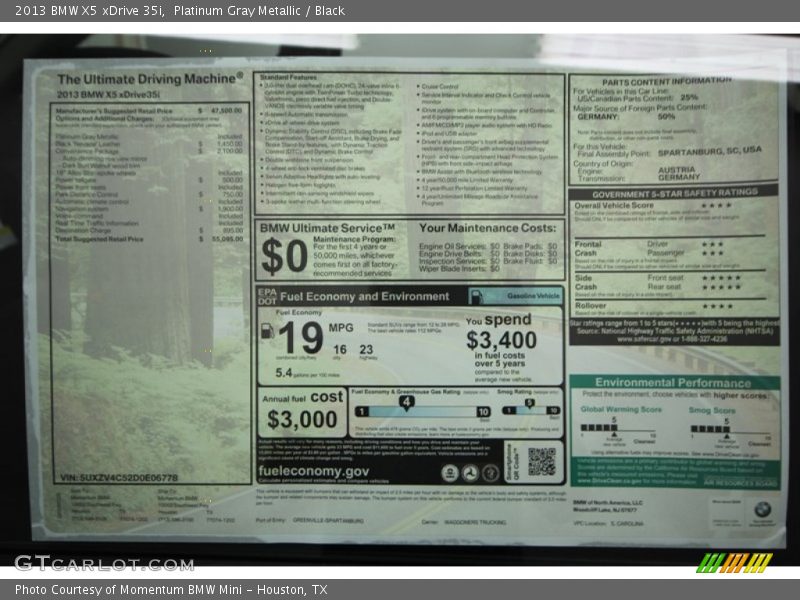Click the "Your Maintenance Costs:" heading
Viewport: 800px width, 600px height.
[x=487, y=228]
